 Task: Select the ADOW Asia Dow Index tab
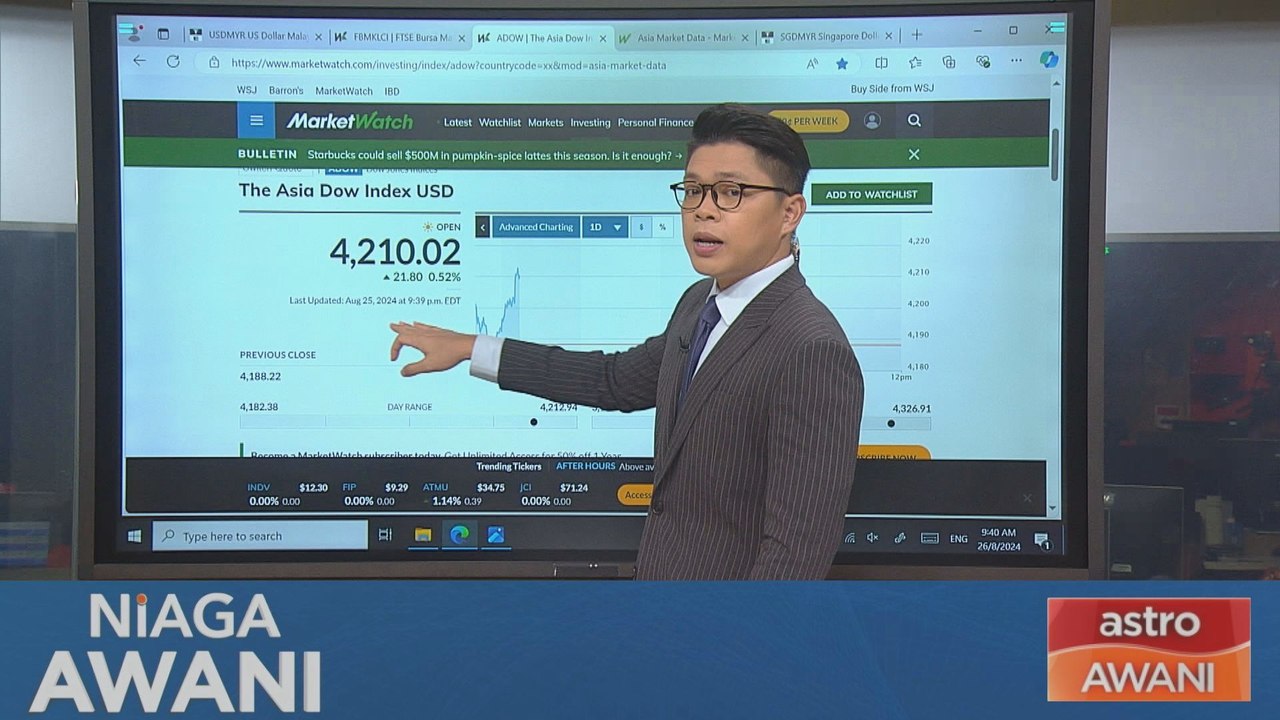tap(542, 37)
